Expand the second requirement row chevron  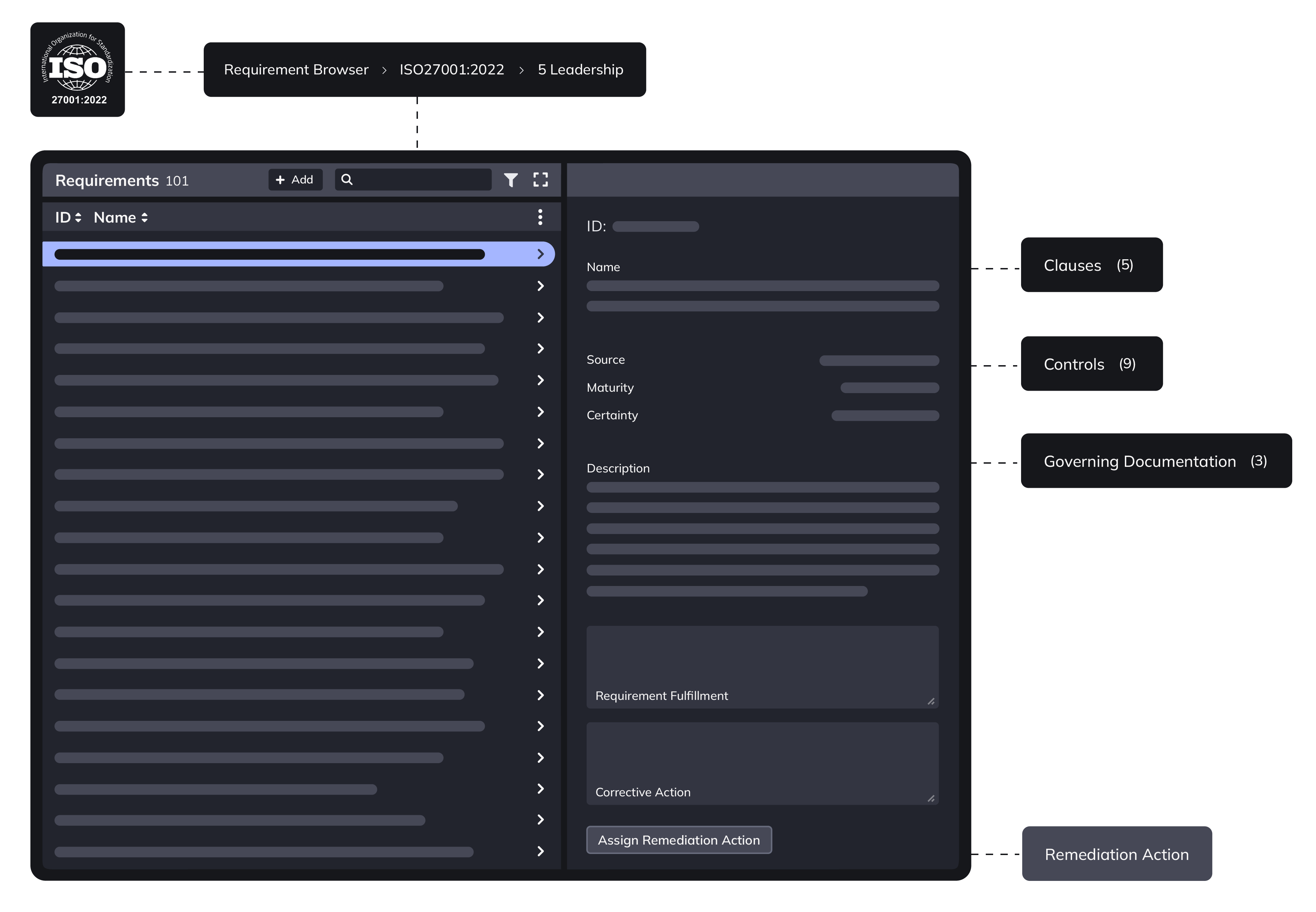(x=540, y=286)
